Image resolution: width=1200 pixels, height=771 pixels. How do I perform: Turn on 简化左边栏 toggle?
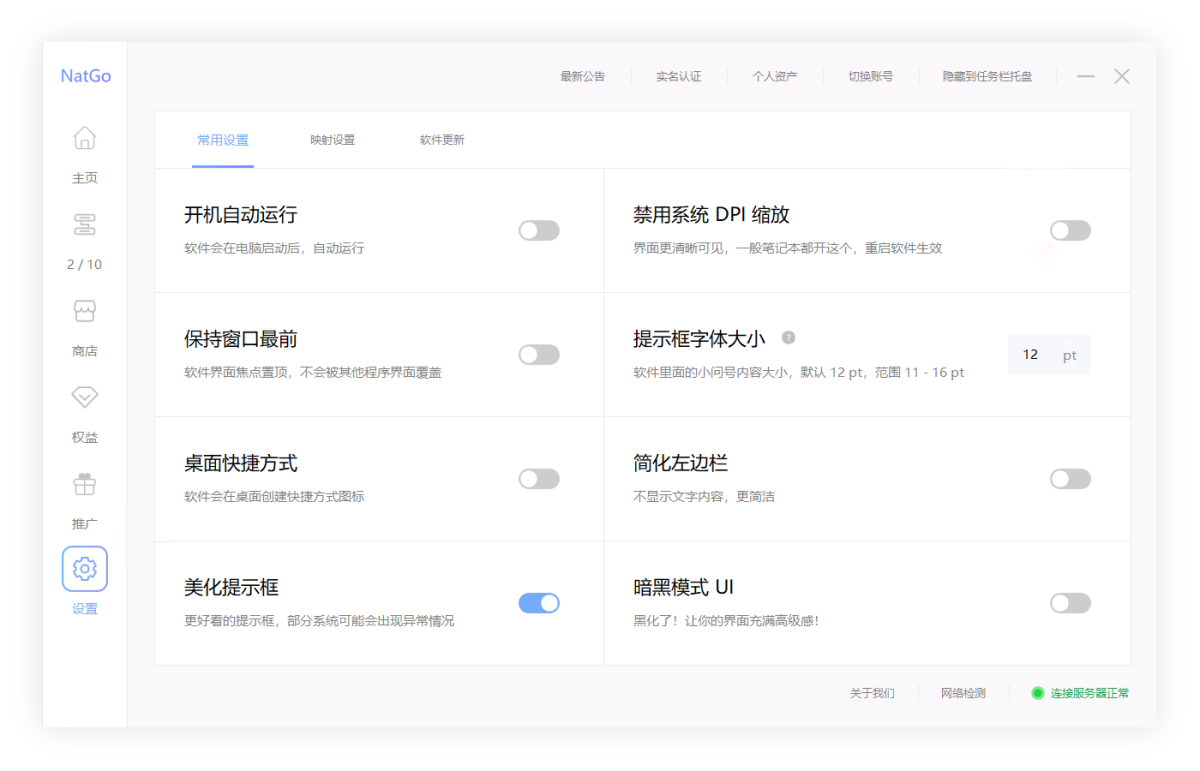point(1070,479)
